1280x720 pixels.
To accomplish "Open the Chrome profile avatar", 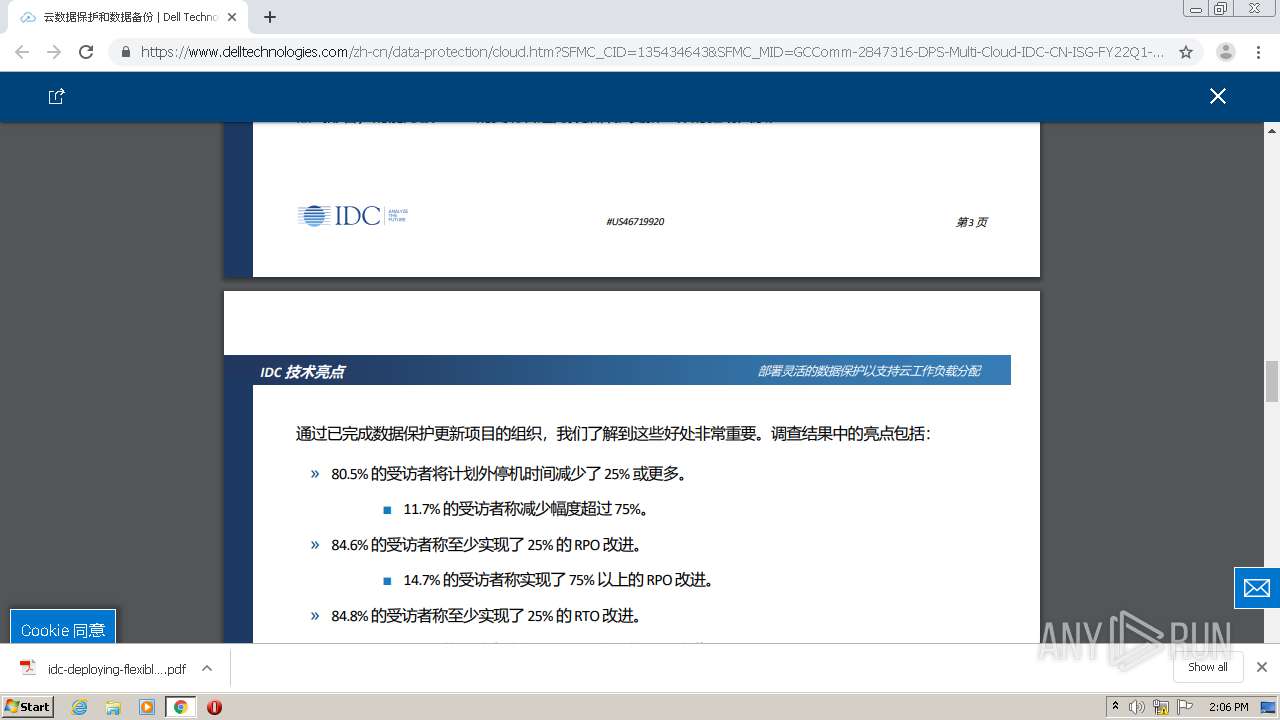I will [x=1225, y=52].
